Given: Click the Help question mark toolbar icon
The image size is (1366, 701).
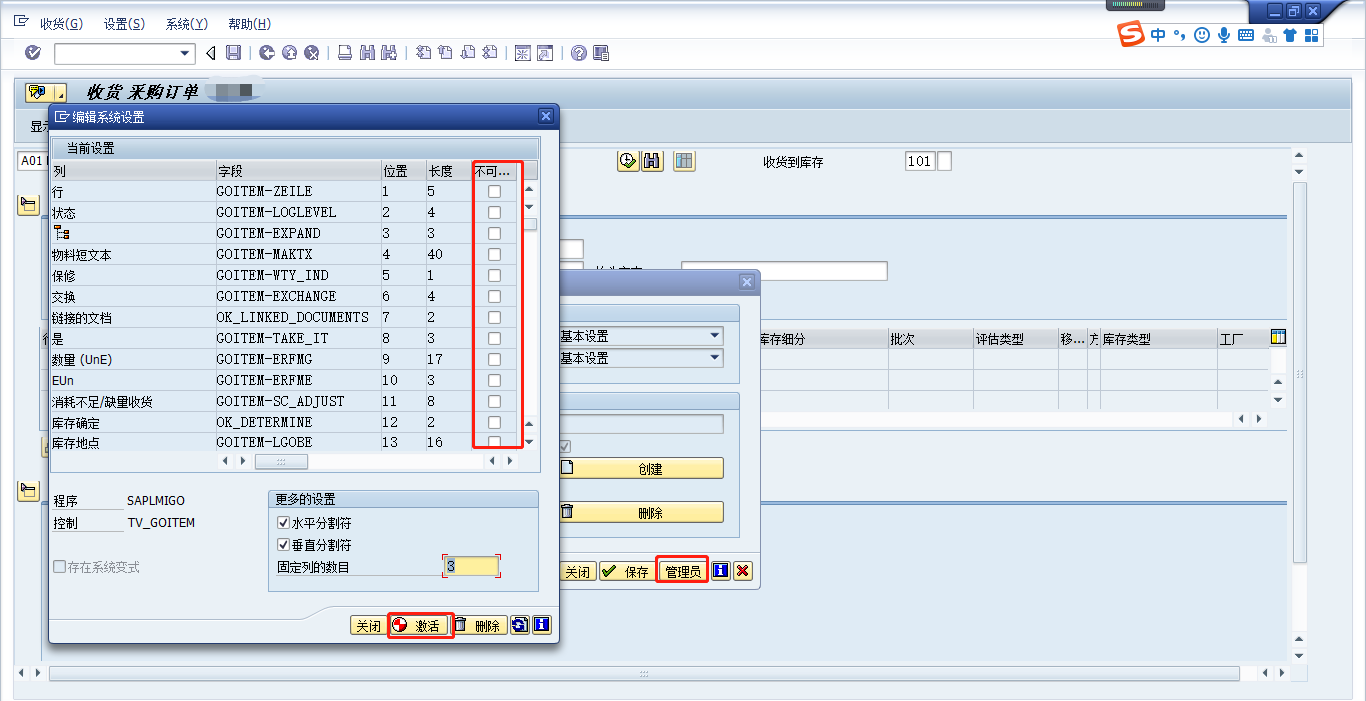Looking at the screenshot, I should coord(578,52).
